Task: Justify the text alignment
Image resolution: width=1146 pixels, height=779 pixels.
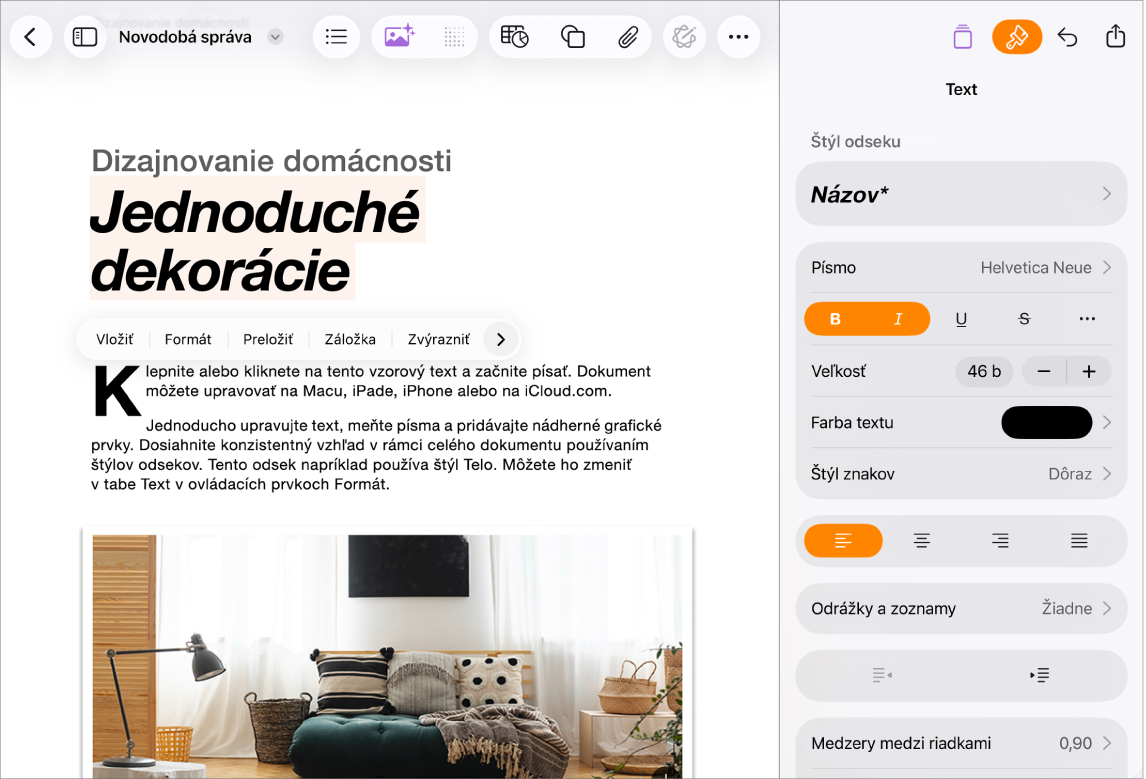Action: pyautogui.click(x=1079, y=541)
